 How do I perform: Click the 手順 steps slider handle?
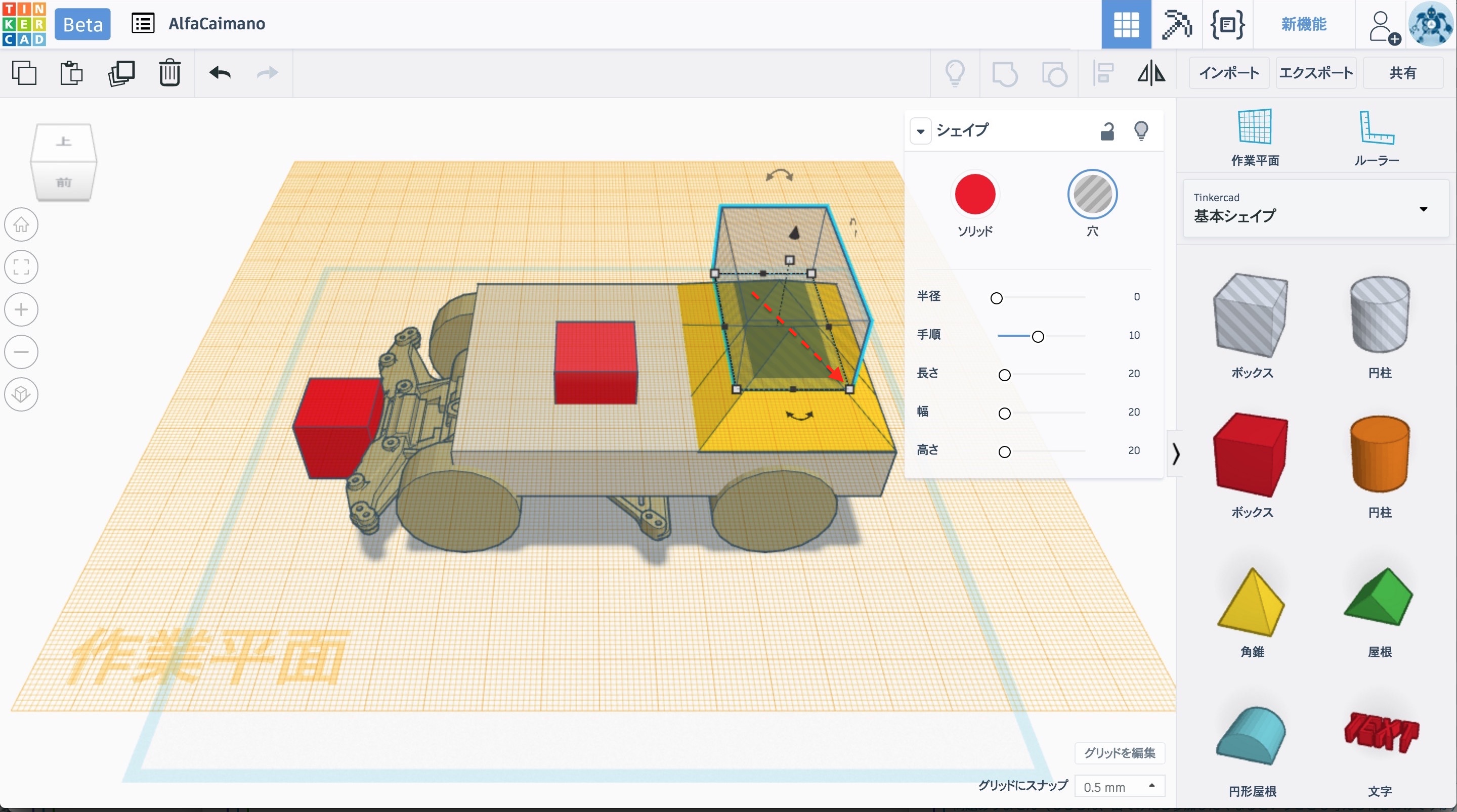pyautogui.click(x=1037, y=336)
